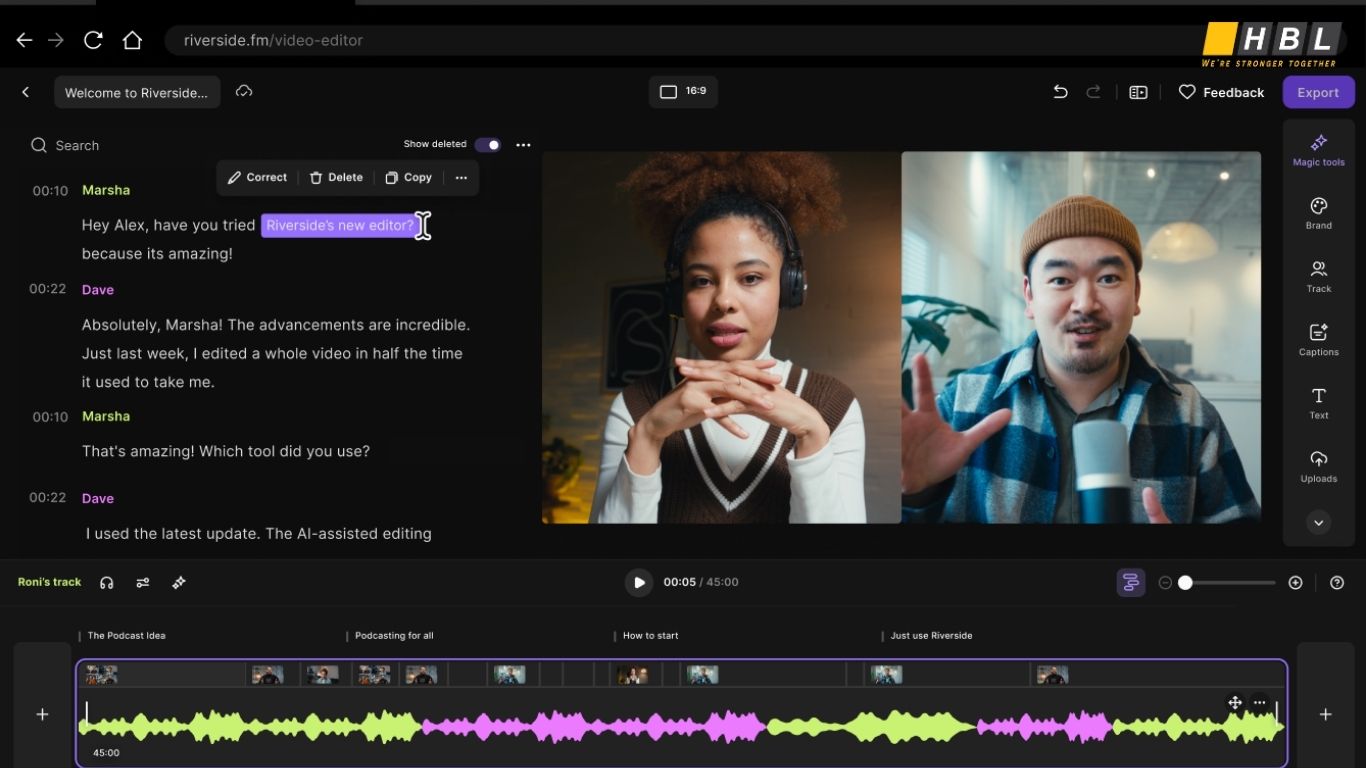Open the Captions panel
The width and height of the screenshot is (1366, 768).
point(1318,339)
